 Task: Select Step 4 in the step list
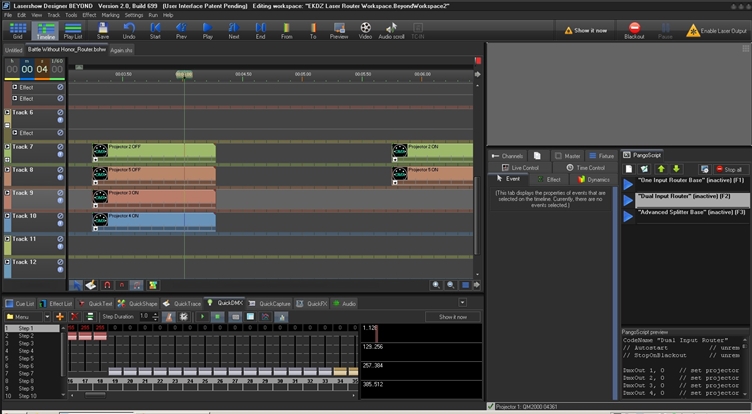pyautogui.click(x=25, y=351)
